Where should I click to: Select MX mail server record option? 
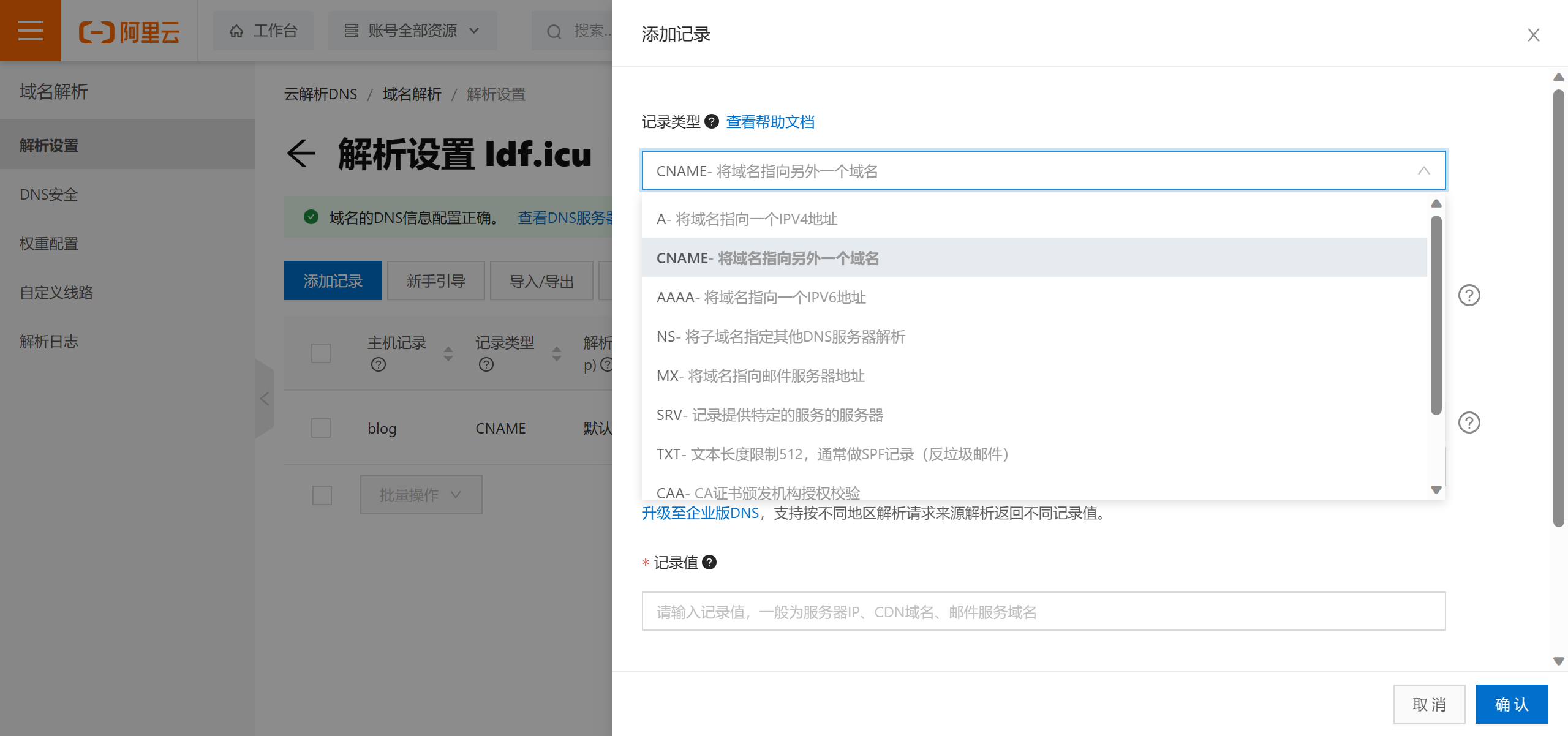click(1035, 375)
